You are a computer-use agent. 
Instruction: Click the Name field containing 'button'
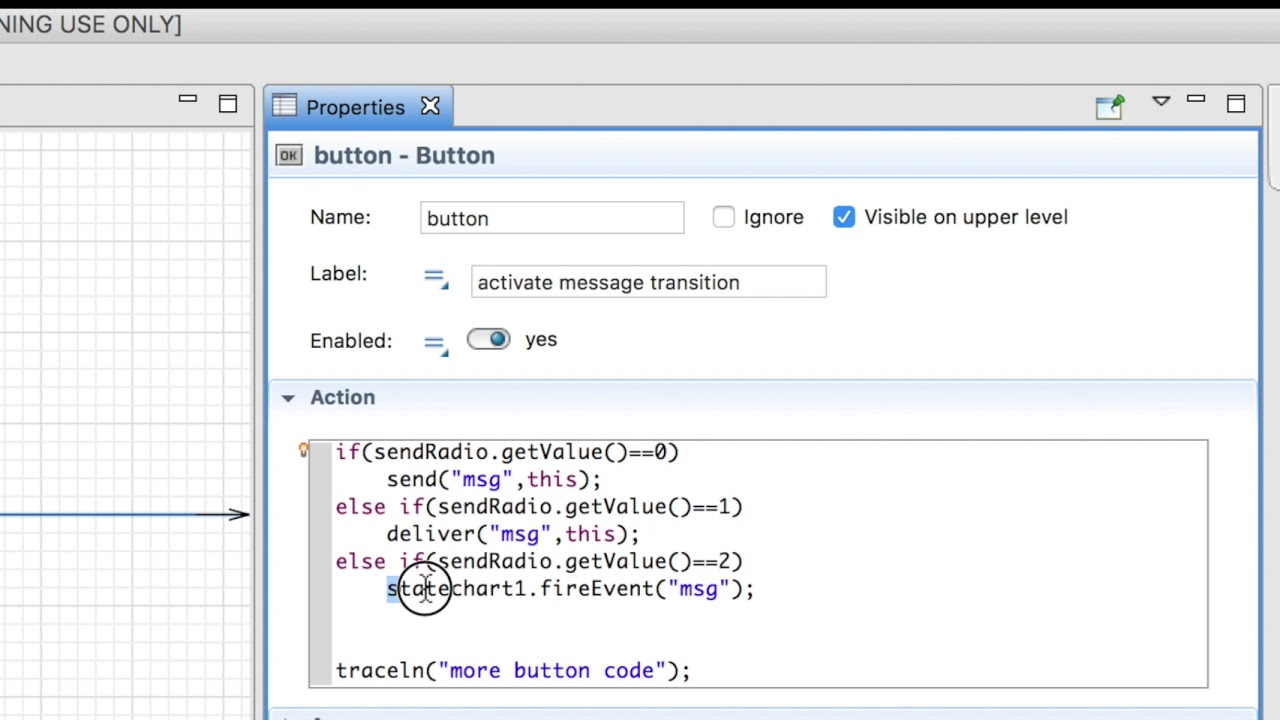[x=552, y=218]
